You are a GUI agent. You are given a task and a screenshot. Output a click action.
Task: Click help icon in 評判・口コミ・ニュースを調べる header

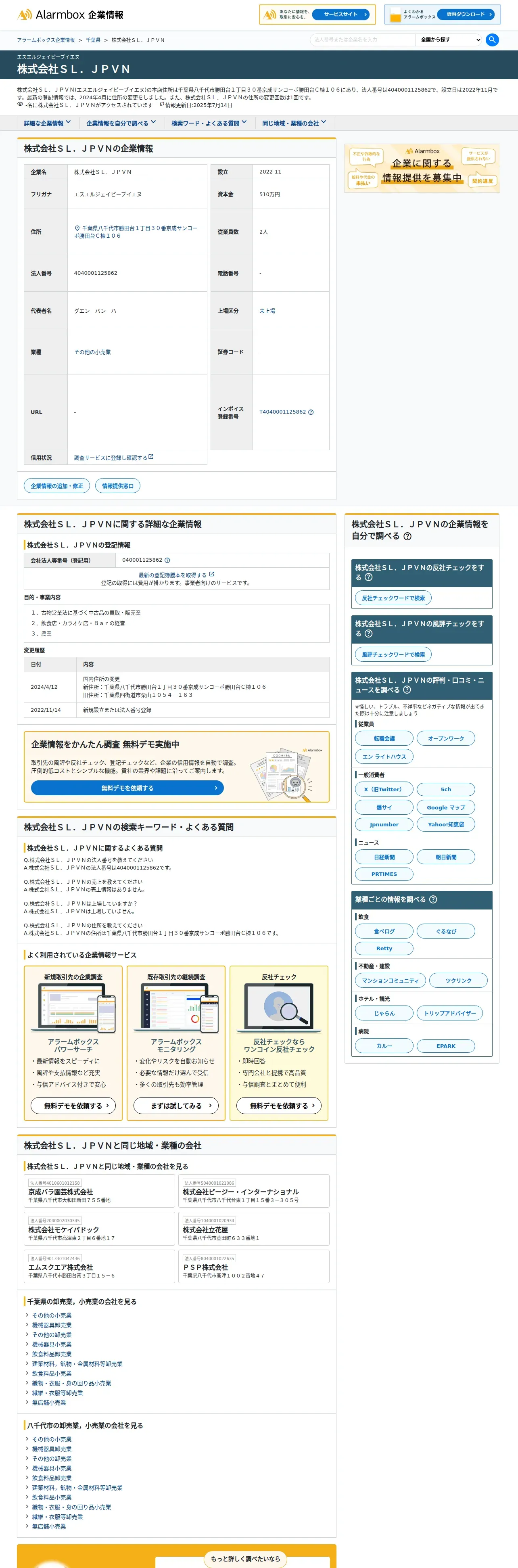pos(407,690)
